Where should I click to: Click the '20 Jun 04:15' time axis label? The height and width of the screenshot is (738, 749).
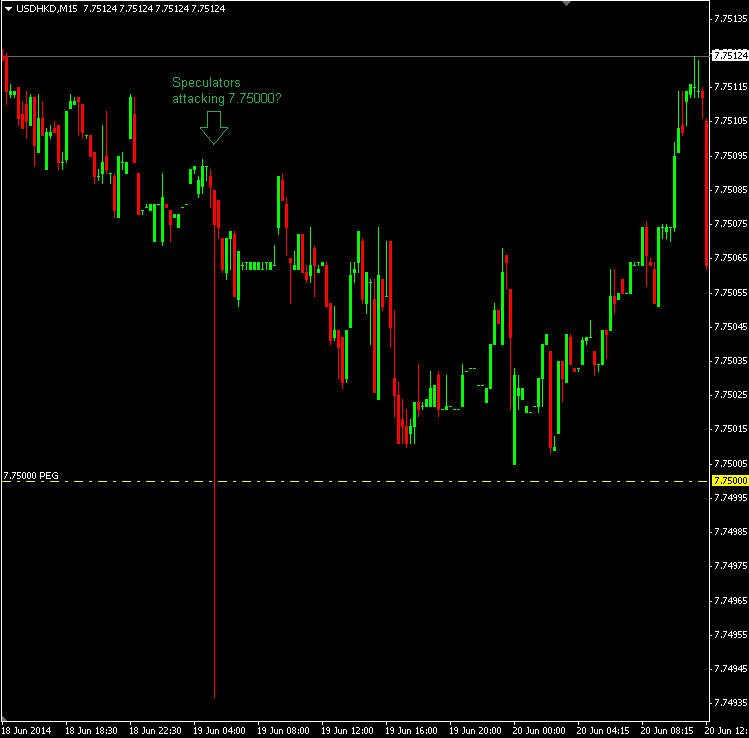coord(603,730)
